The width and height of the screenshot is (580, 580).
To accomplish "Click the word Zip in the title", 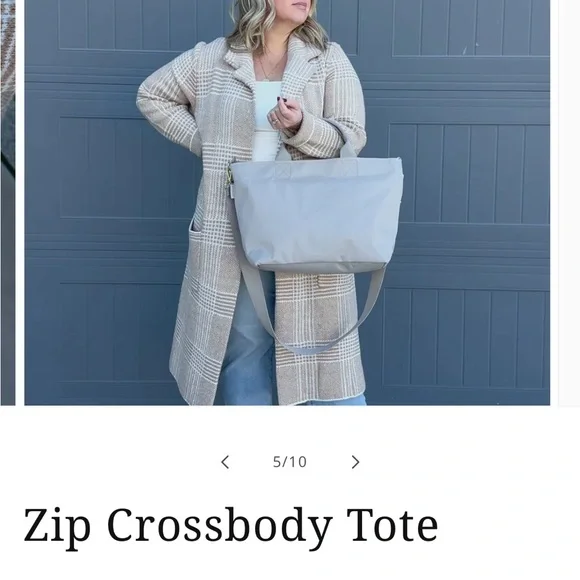I will (x=57, y=527).
